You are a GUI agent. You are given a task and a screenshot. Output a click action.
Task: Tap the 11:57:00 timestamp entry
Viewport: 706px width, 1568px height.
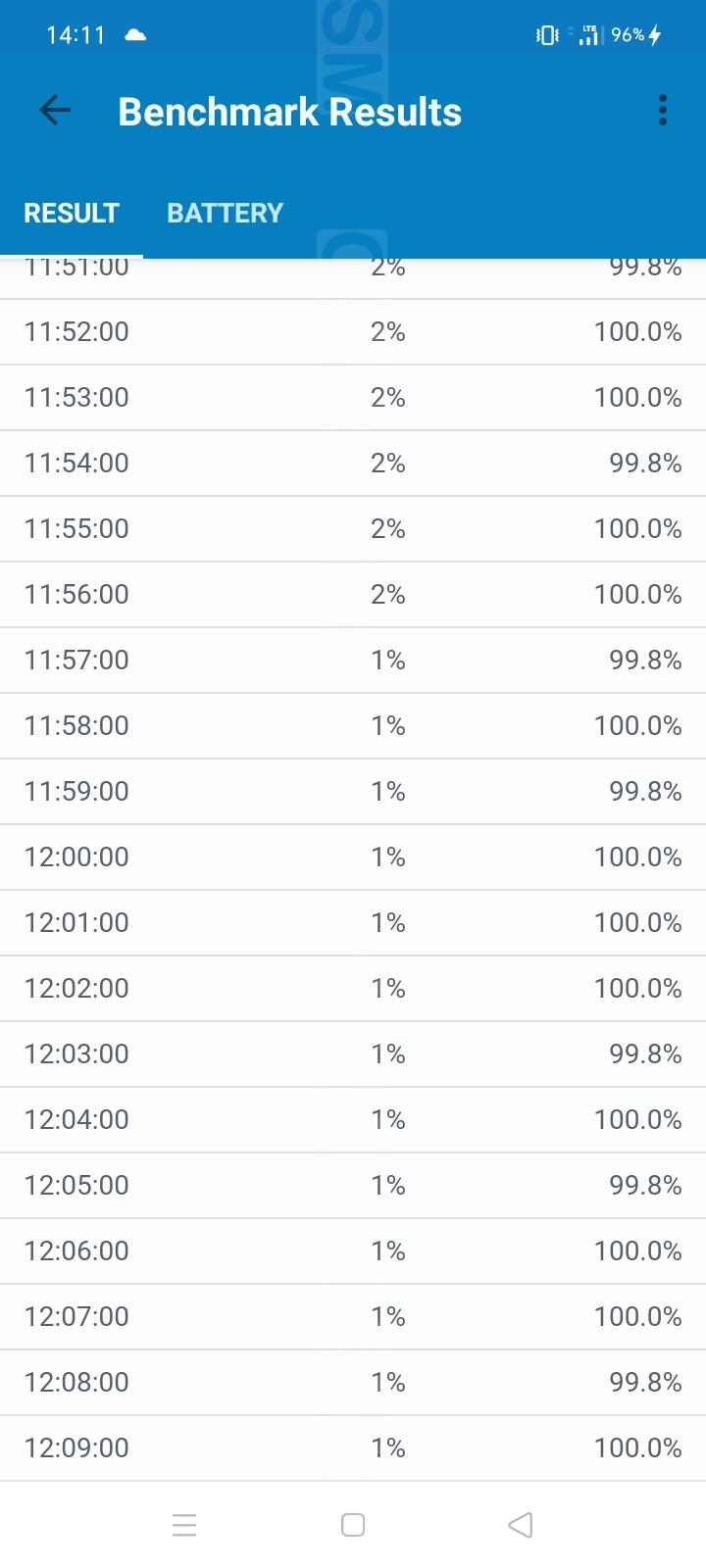(x=76, y=661)
